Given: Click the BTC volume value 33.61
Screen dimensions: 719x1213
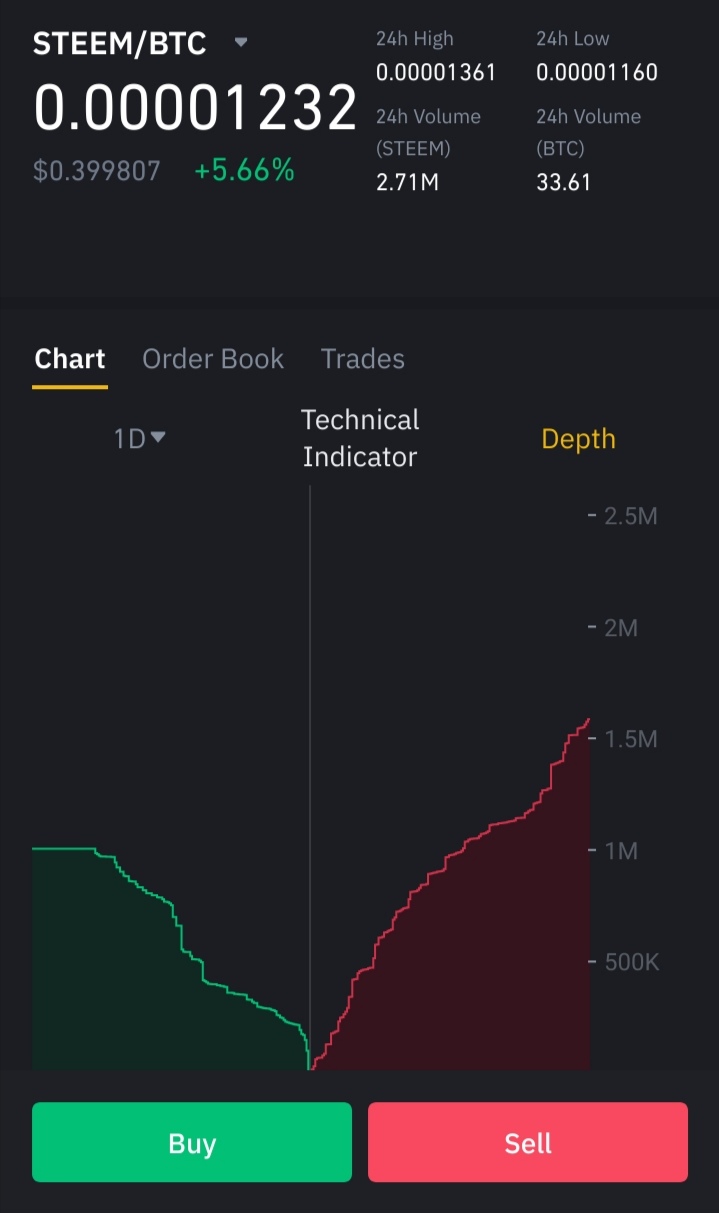Looking at the screenshot, I should point(563,183).
